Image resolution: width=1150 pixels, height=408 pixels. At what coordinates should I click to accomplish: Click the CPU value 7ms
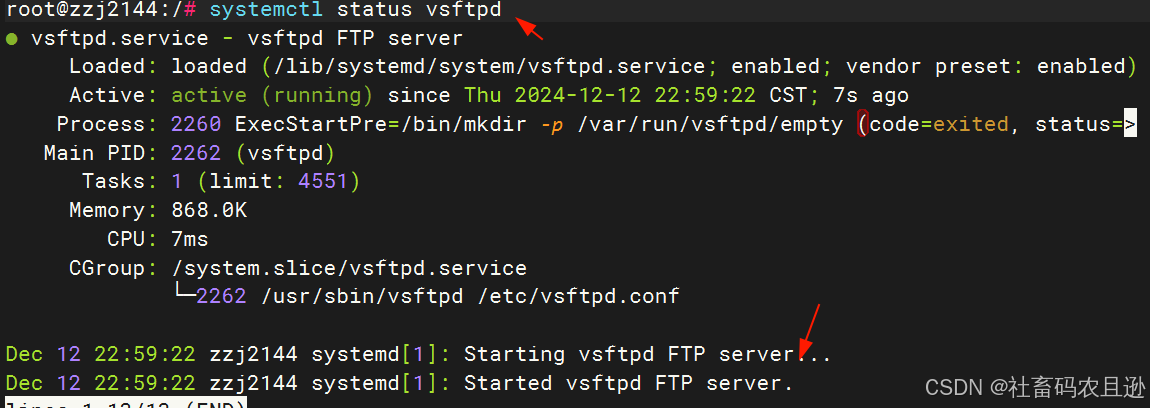pos(190,239)
